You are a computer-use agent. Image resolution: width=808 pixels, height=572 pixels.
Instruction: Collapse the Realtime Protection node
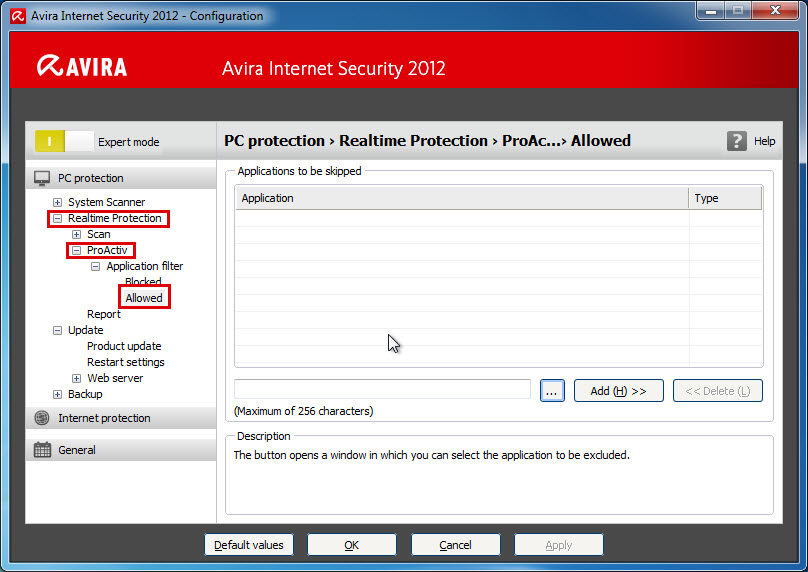(58, 218)
